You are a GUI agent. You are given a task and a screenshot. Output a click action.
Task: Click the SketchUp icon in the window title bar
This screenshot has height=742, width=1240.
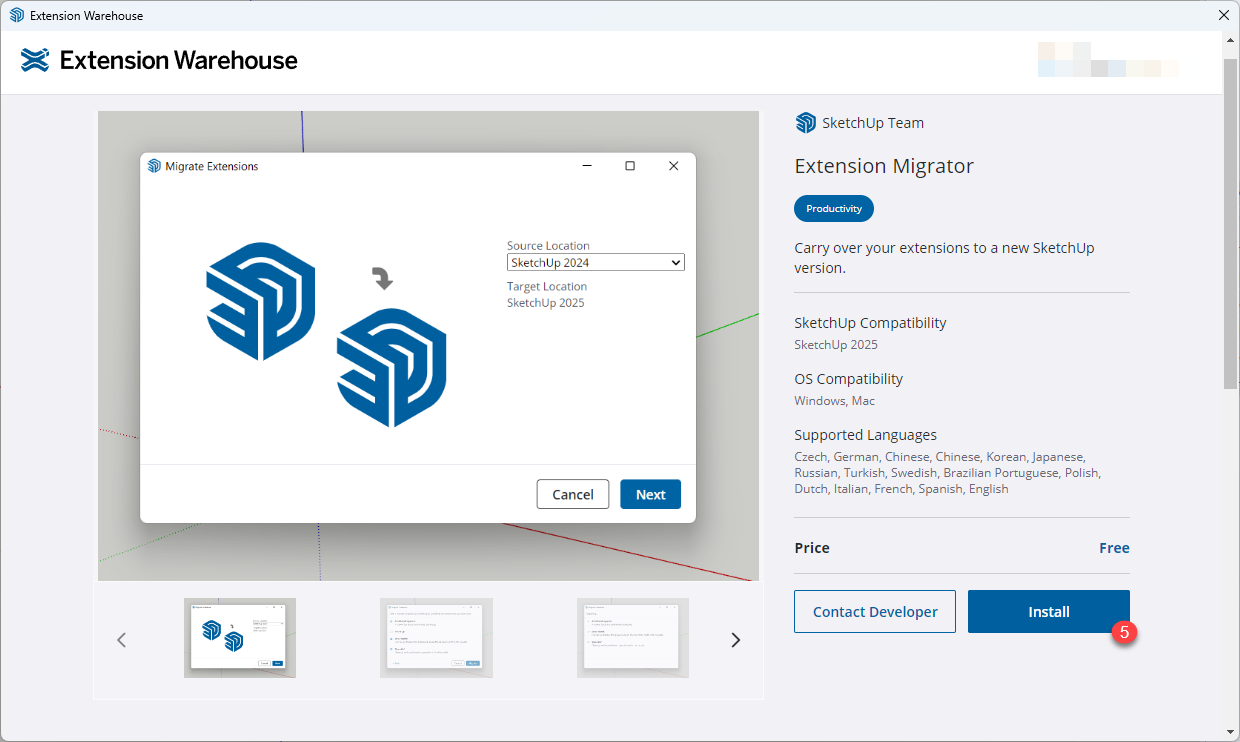(x=16, y=15)
